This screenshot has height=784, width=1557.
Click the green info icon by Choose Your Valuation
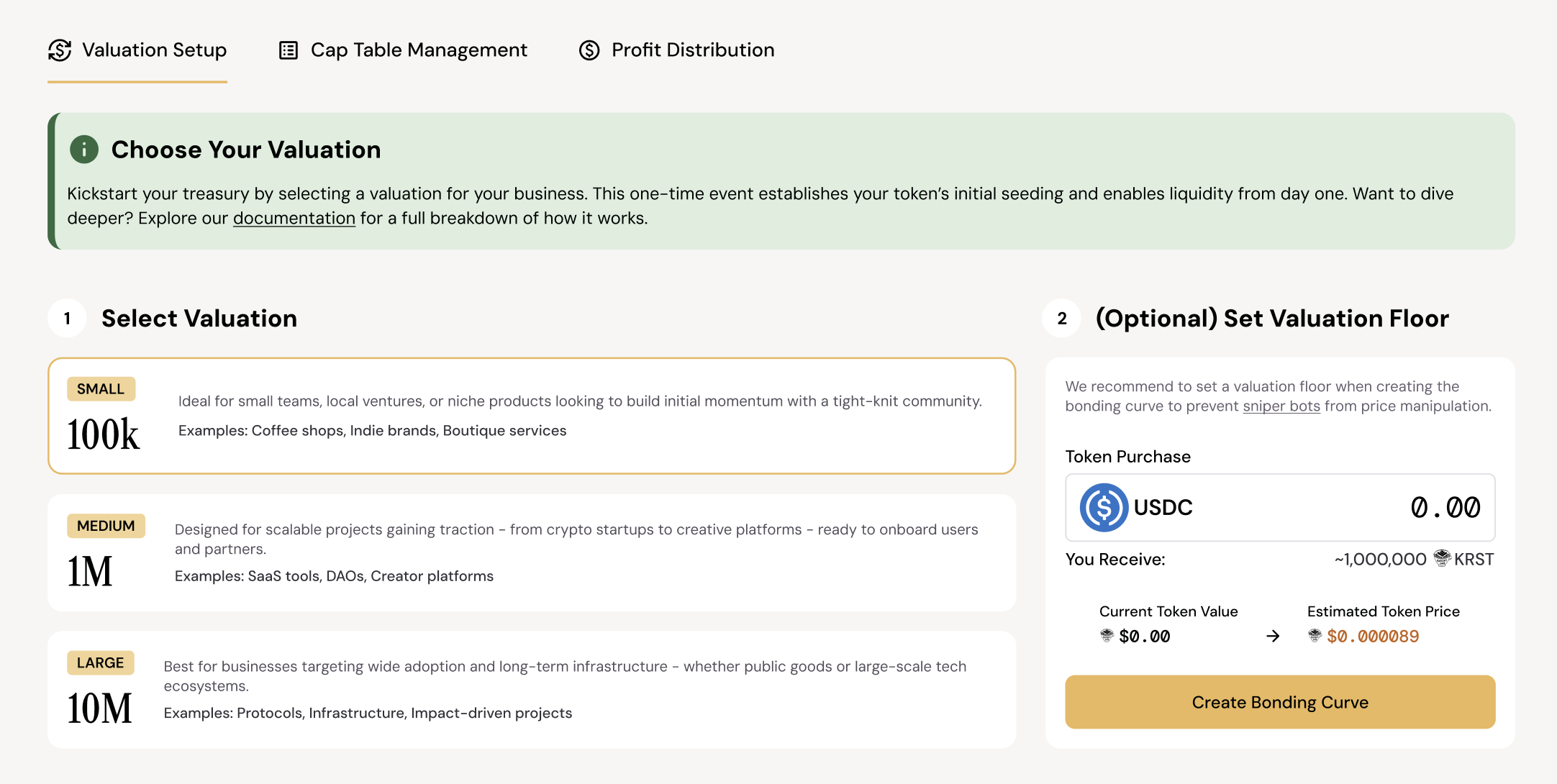point(84,150)
